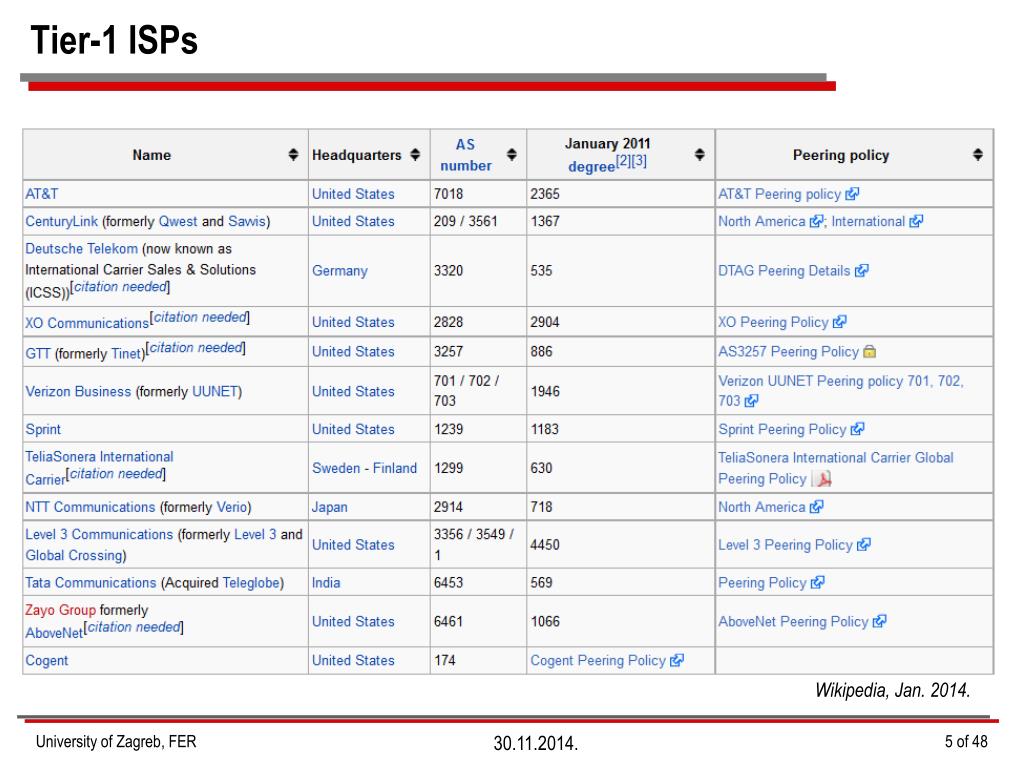
Task: Open the Global Crossing link
Action: (x=74, y=555)
